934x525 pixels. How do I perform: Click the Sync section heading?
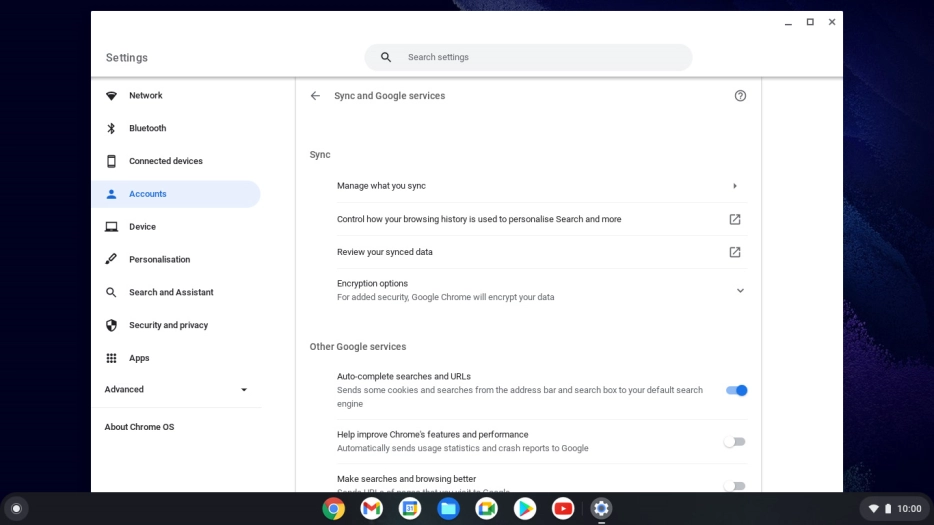coord(320,154)
